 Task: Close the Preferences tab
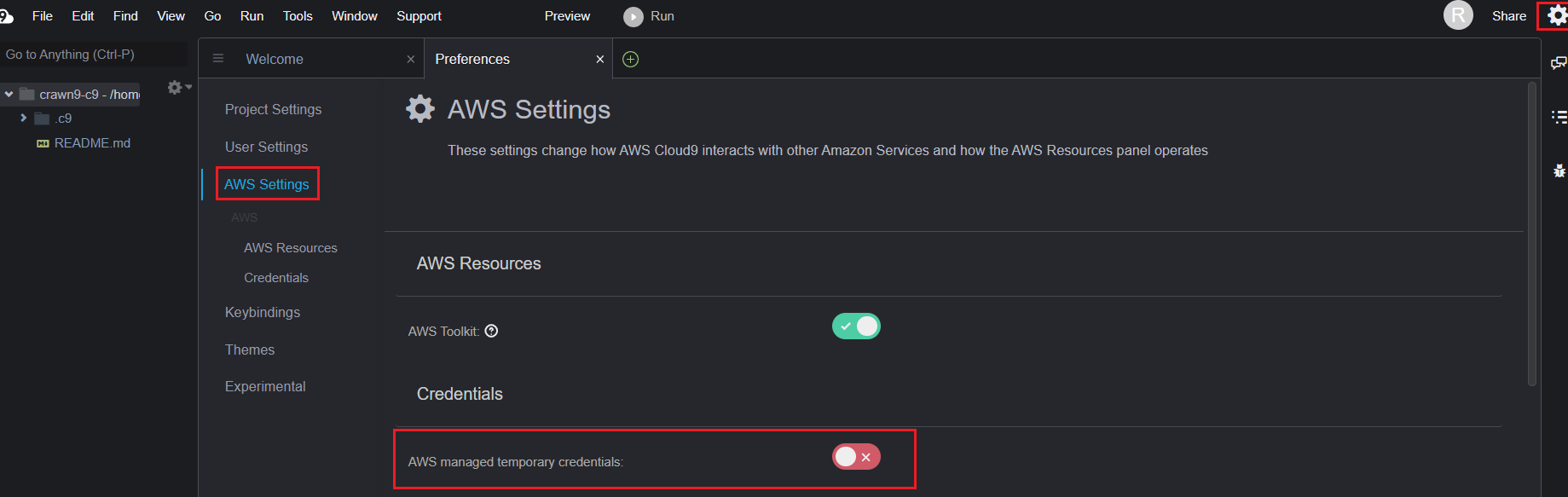coord(600,59)
